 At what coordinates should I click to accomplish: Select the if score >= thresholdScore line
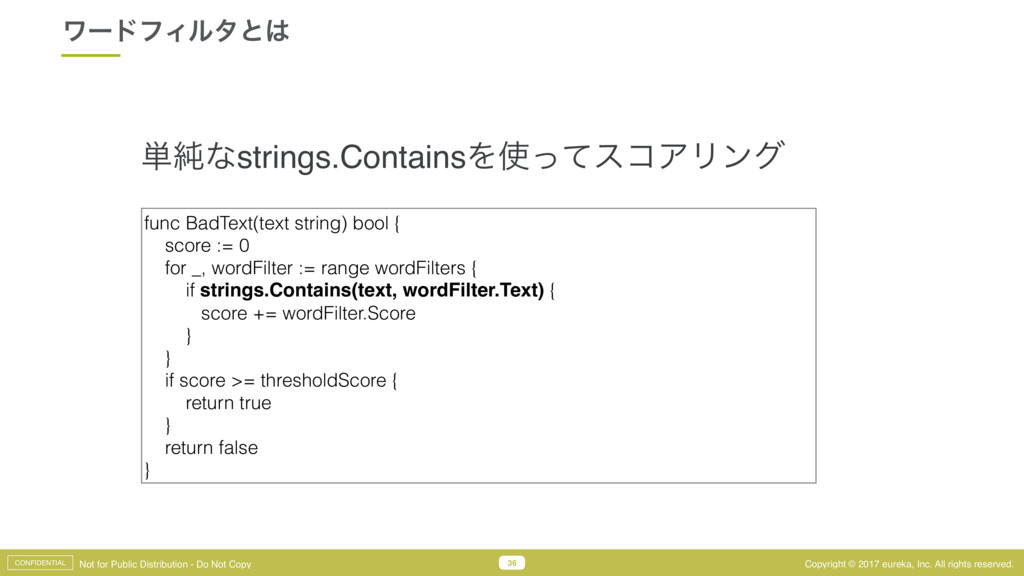tap(281, 381)
